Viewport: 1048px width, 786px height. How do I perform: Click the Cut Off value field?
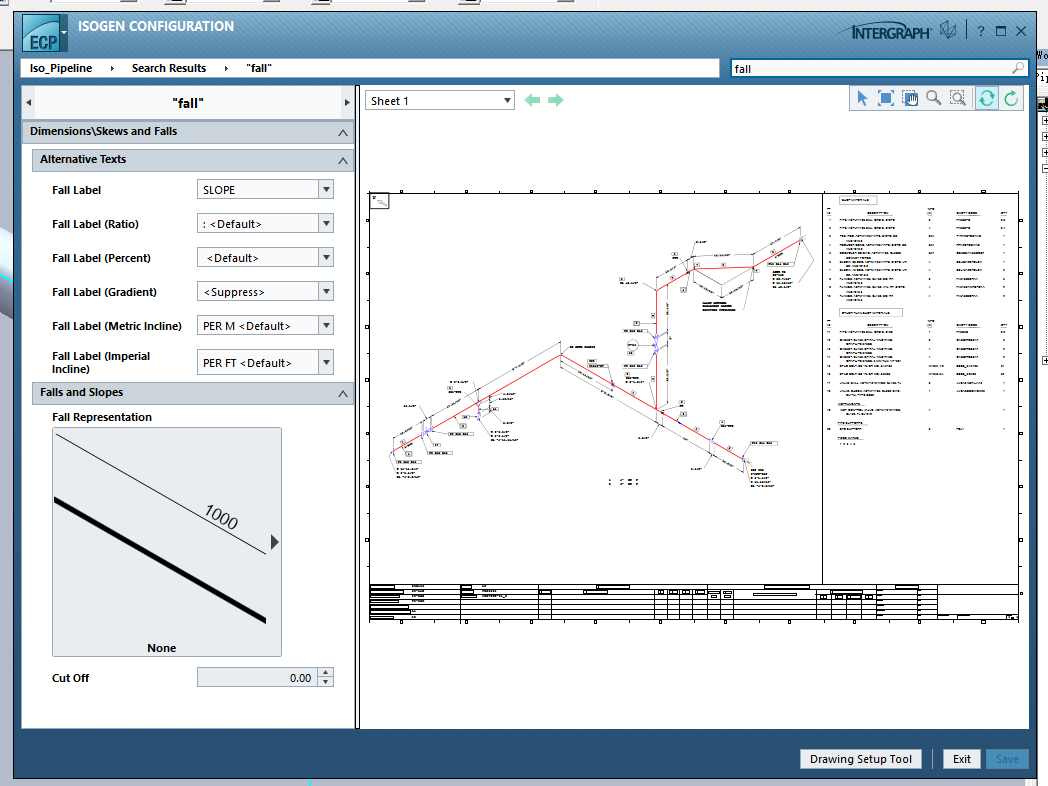pyautogui.click(x=257, y=677)
